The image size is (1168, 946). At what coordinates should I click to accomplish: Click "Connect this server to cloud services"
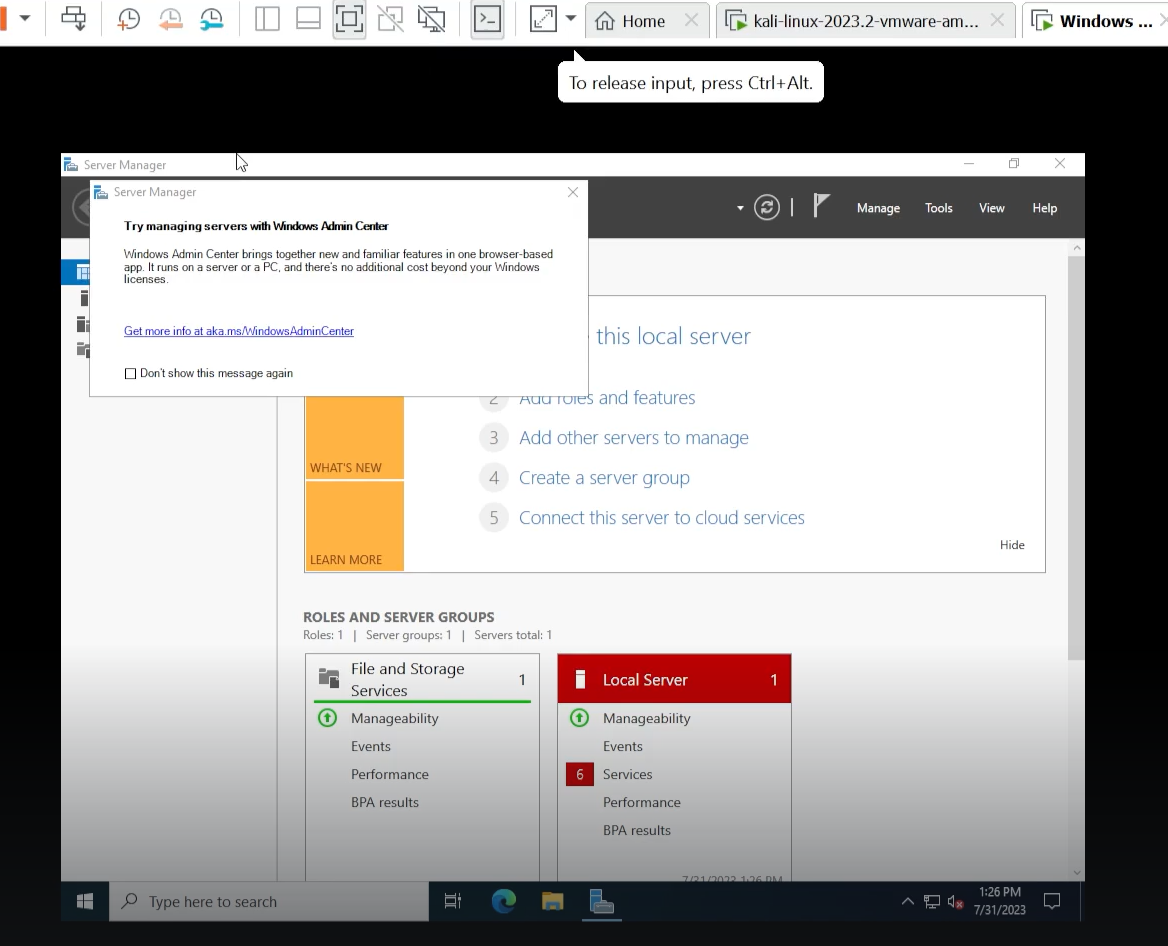point(661,518)
